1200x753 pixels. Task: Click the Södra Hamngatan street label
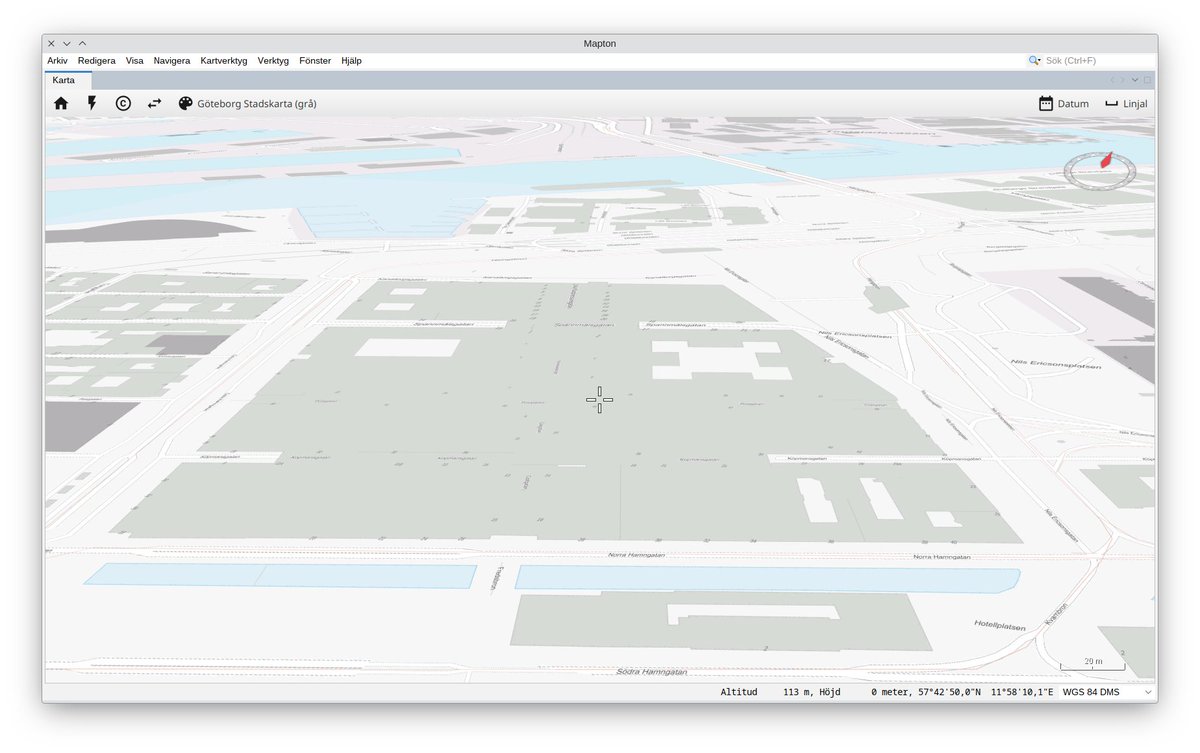pyautogui.click(x=652, y=672)
